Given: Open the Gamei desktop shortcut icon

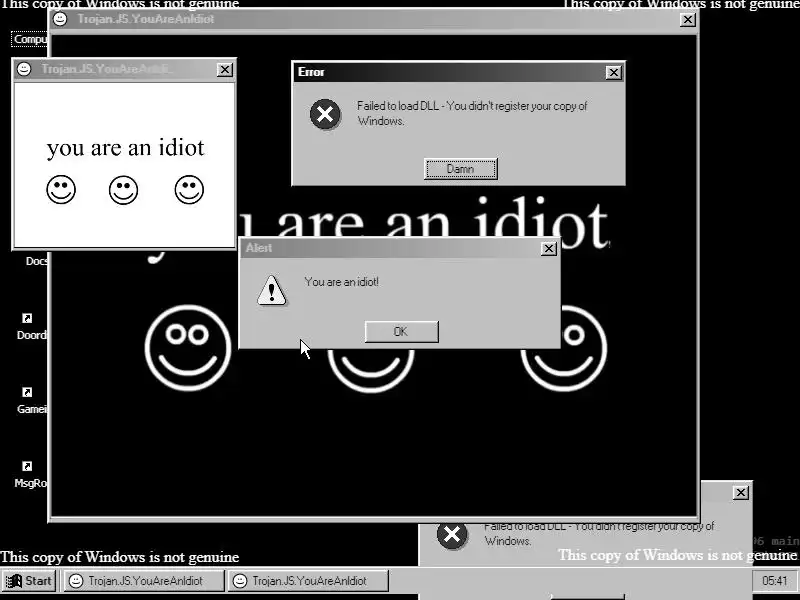Looking at the screenshot, I should tap(27, 392).
